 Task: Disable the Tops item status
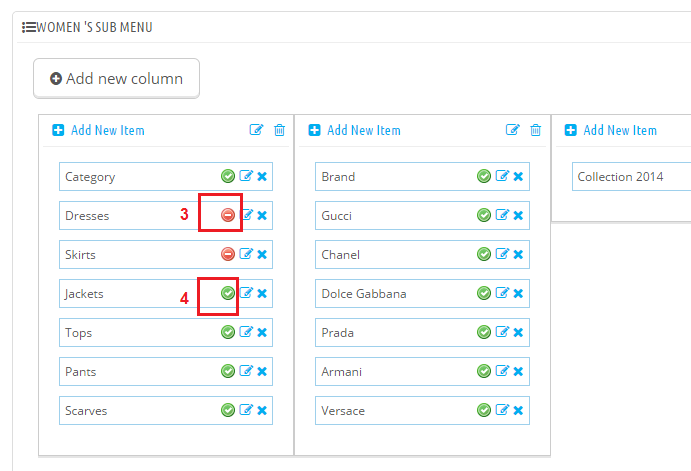click(228, 332)
